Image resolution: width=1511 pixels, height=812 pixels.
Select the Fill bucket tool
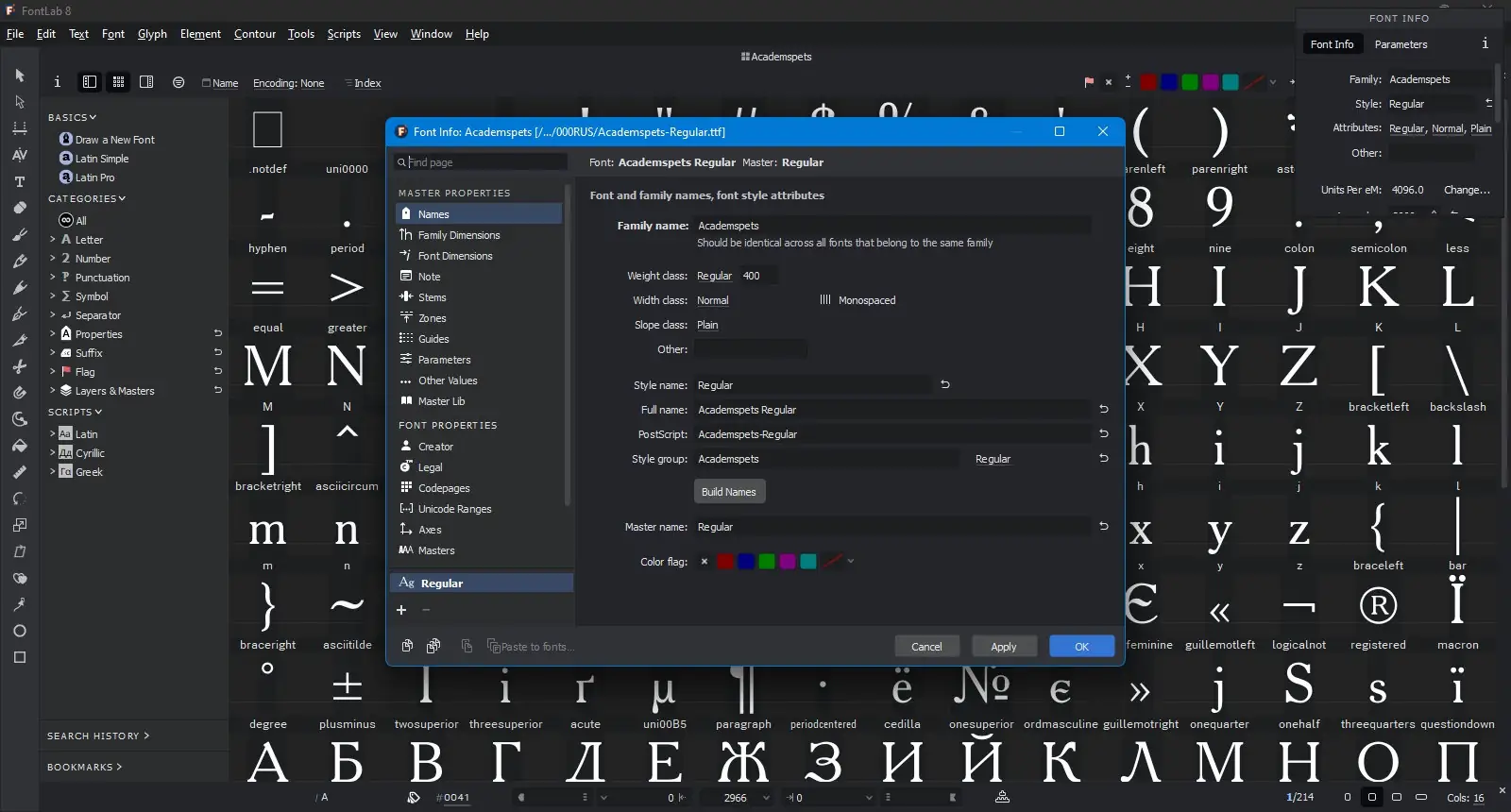[x=20, y=446]
